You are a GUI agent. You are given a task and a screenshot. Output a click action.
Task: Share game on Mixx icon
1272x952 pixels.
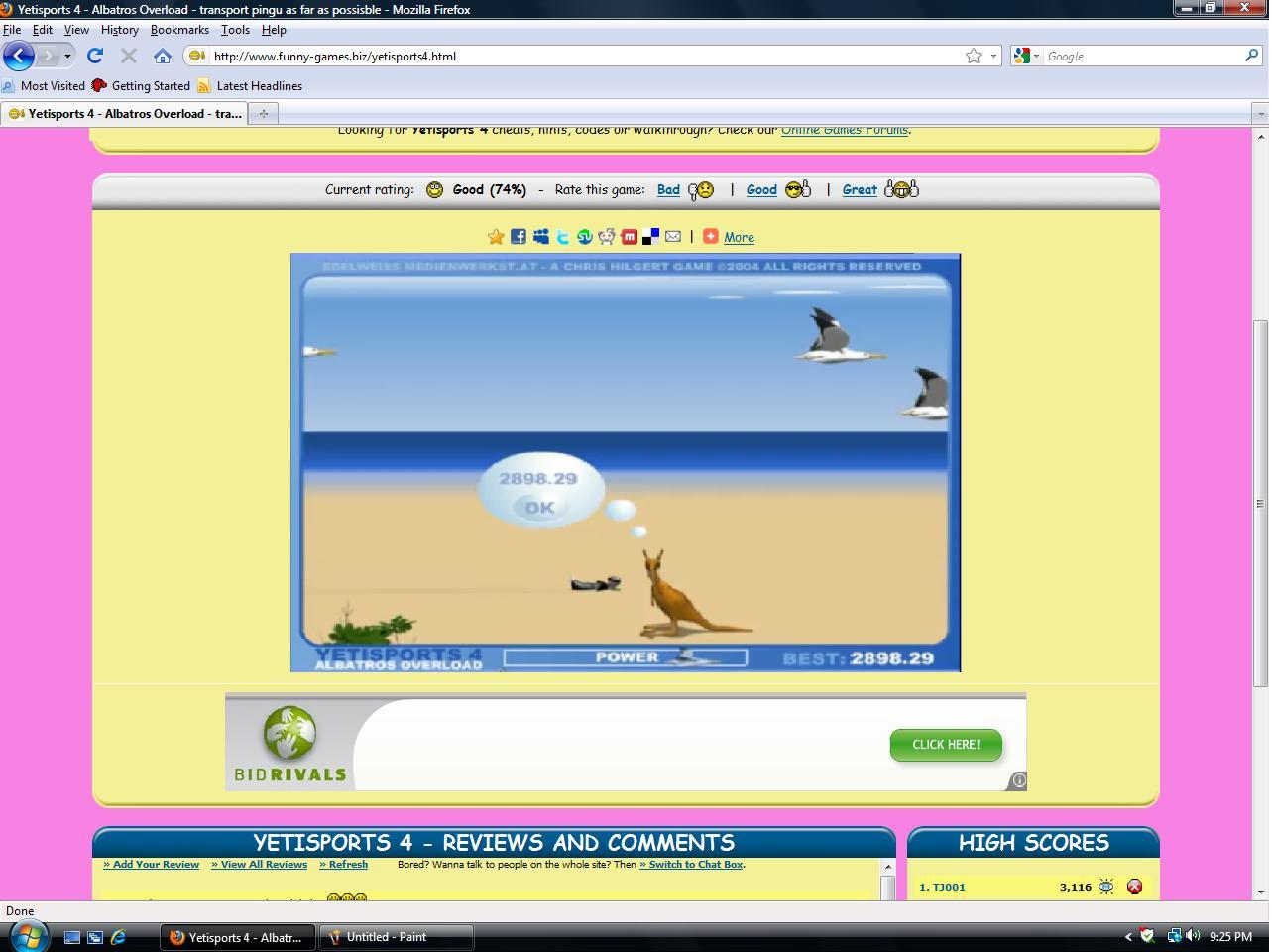pos(629,236)
